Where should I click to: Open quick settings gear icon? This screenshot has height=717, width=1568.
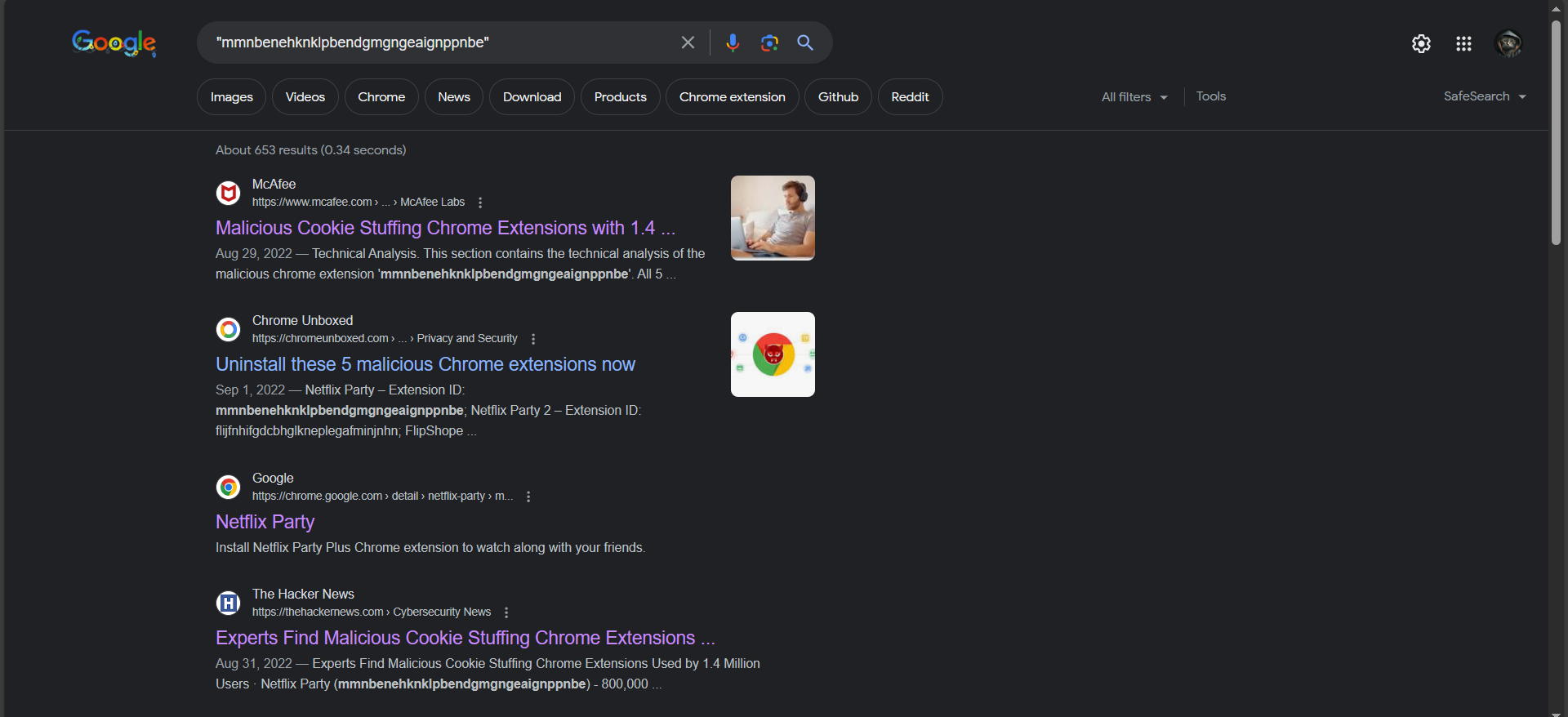point(1421,43)
